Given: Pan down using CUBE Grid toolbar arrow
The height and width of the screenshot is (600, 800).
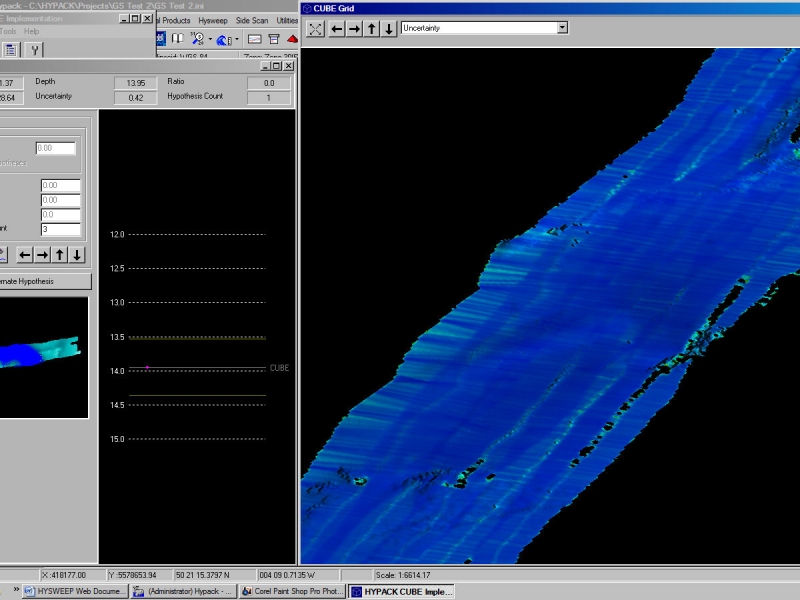Looking at the screenshot, I should (389, 29).
